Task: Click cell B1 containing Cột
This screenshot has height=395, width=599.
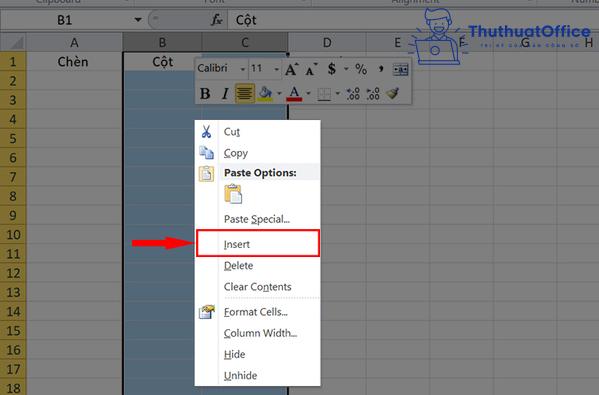Action: coord(162,62)
